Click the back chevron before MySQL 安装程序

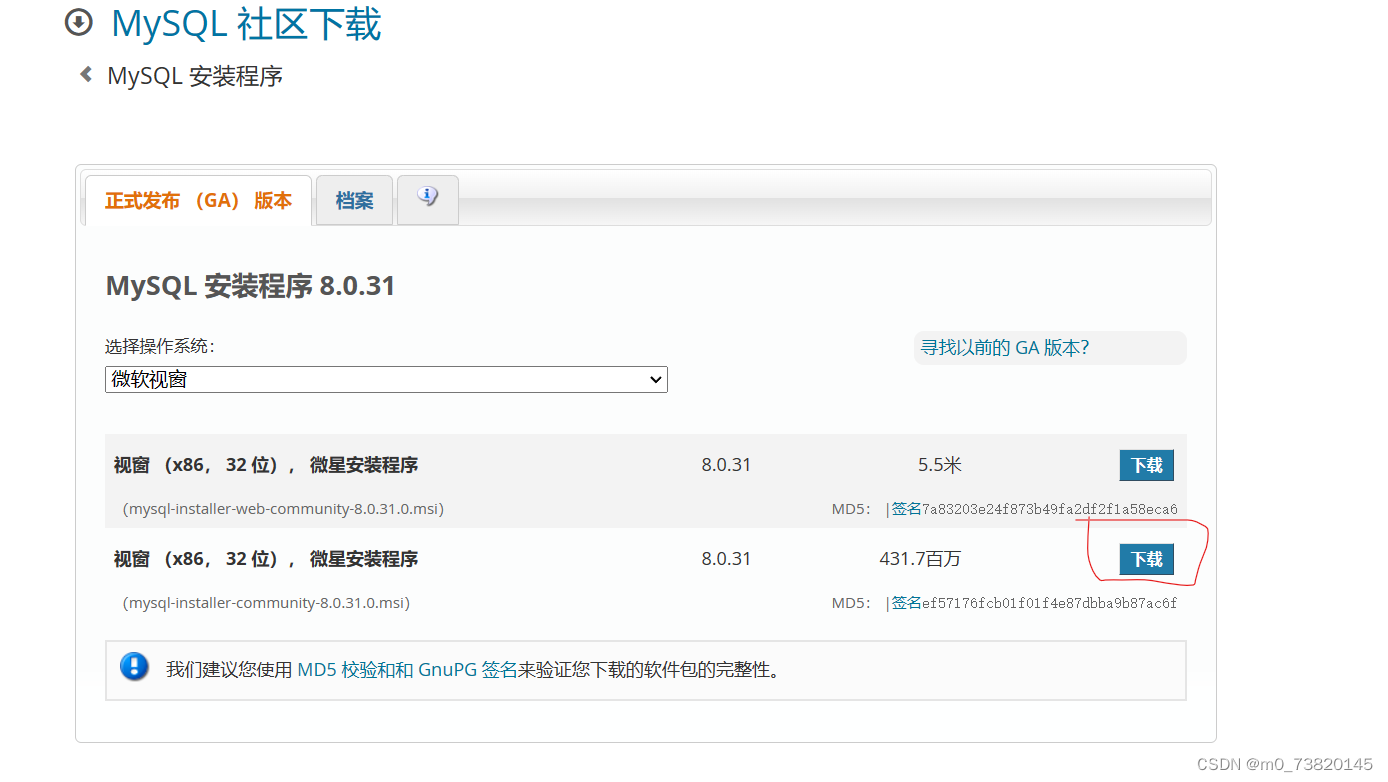pos(86,75)
